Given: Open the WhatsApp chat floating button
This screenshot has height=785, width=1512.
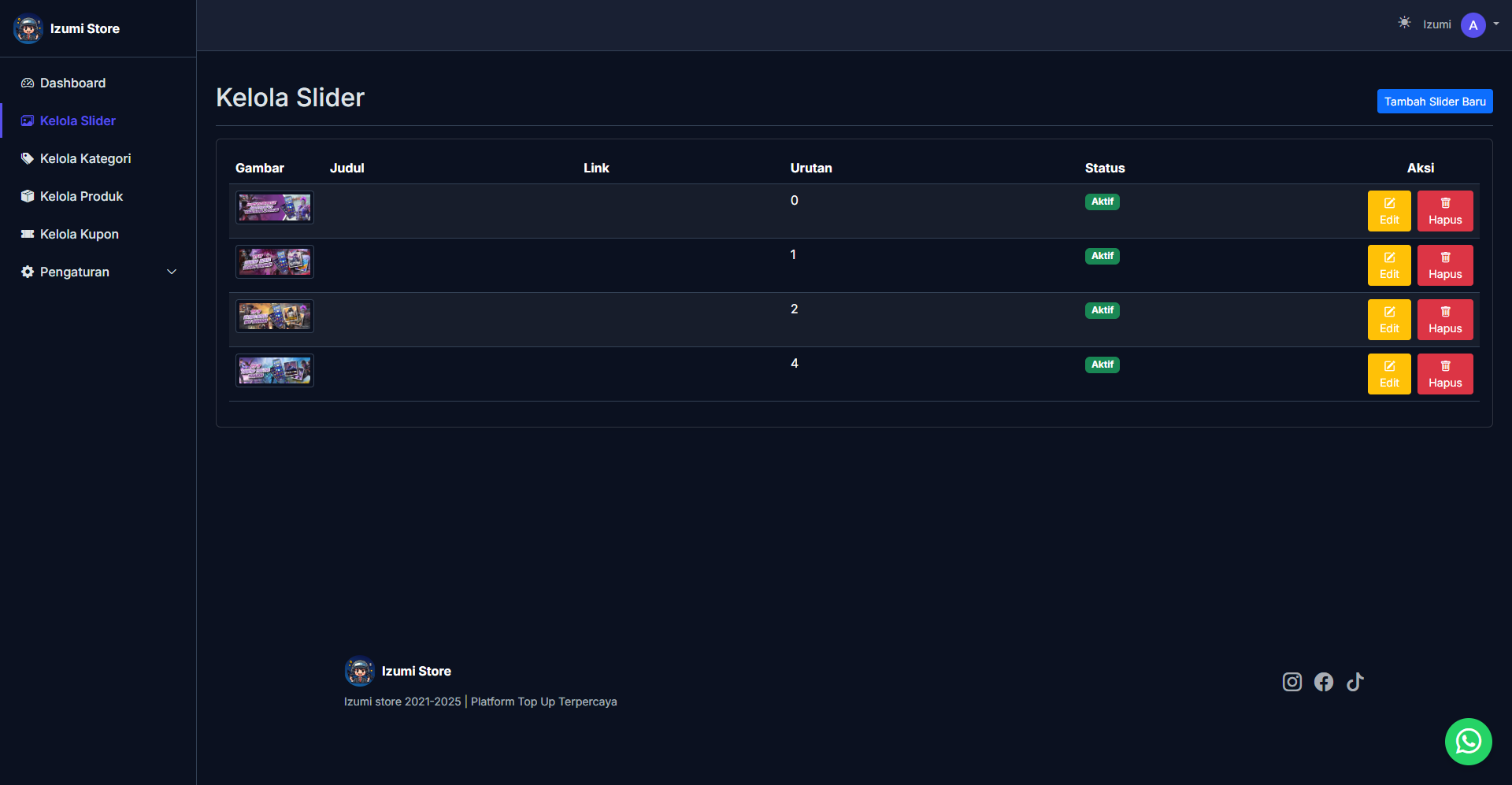Looking at the screenshot, I should 1468,742.
